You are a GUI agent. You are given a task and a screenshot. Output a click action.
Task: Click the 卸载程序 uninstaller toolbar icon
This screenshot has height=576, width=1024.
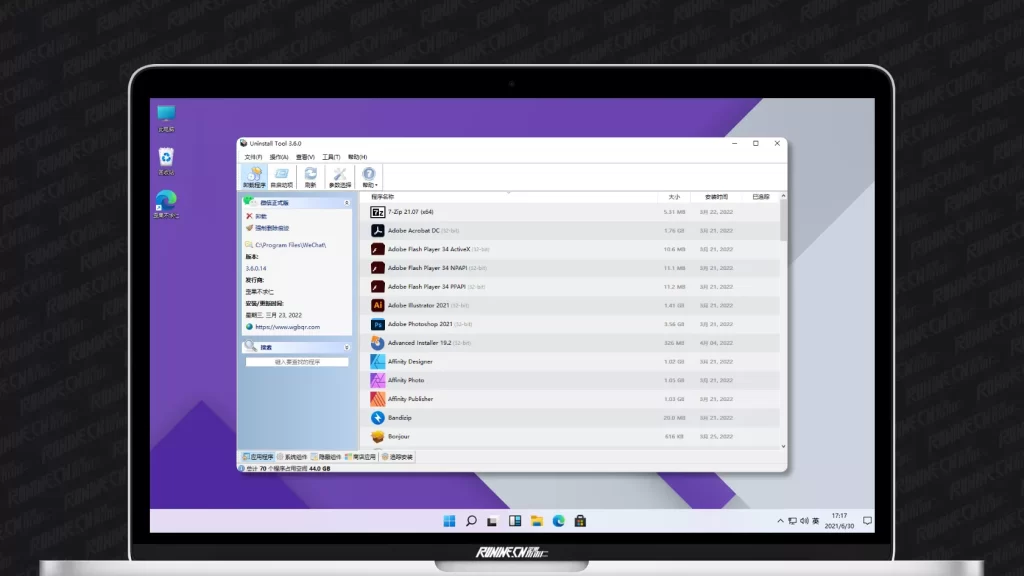click(253, 177)
